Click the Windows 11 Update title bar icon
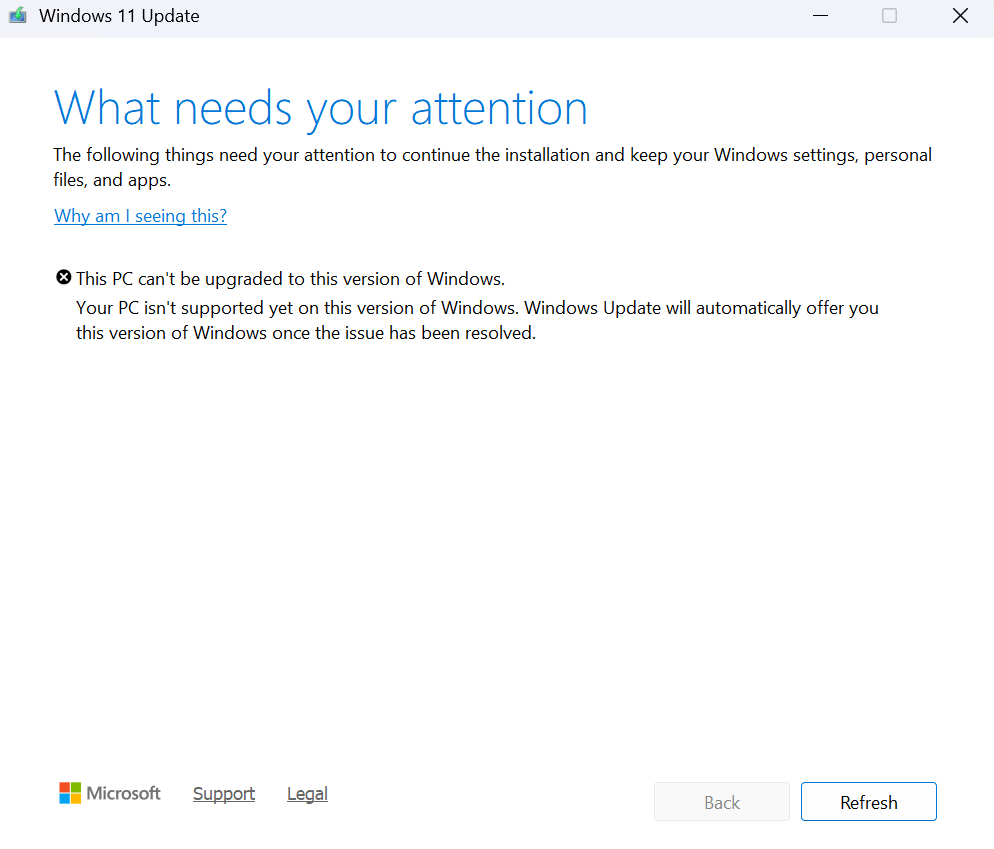 18,15
